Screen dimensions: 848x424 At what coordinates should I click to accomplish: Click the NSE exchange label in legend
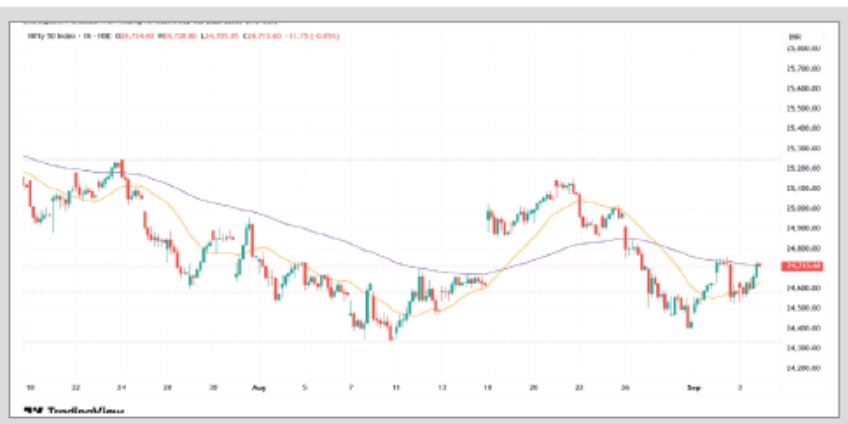click(x=98, y=35)
